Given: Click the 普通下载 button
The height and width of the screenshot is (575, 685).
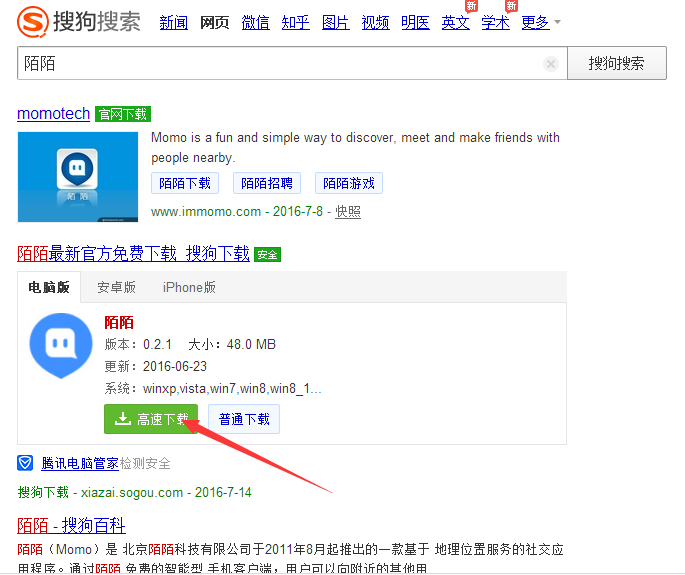Looking at the screenshot, I should point(244,419).
